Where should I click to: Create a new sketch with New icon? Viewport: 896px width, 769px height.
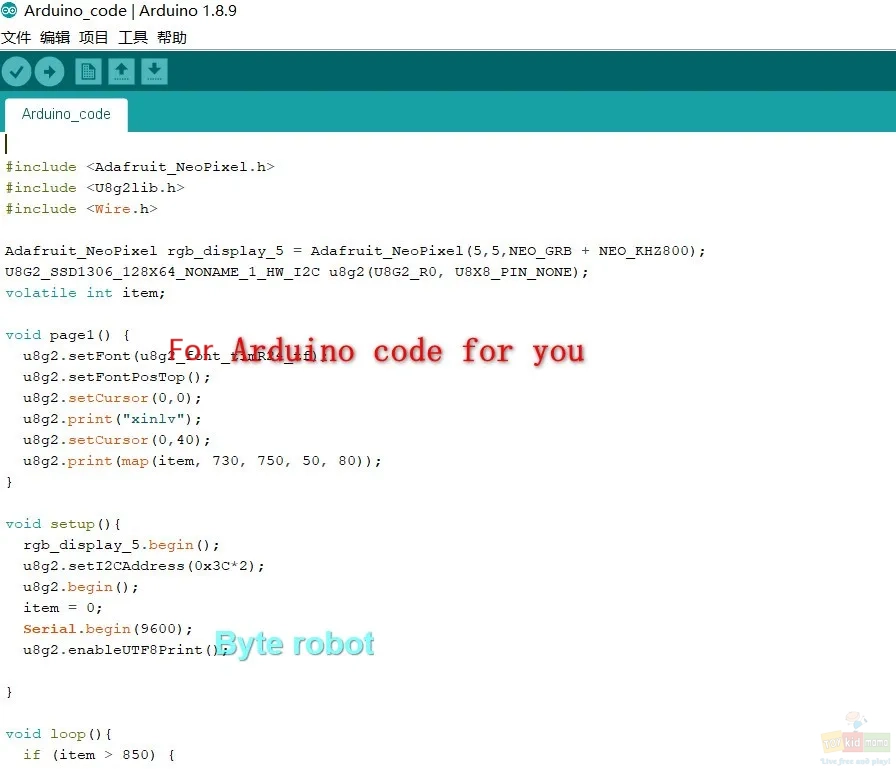pos(88,72)
